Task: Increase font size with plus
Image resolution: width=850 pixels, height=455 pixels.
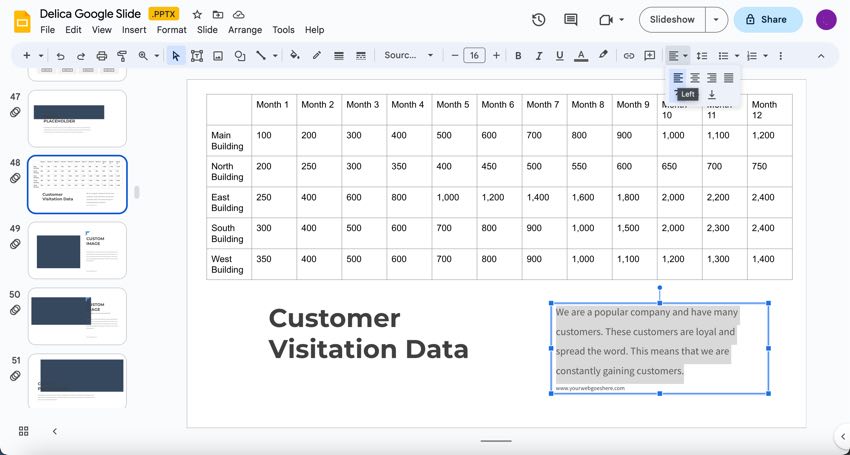Action: pyautogui.click(x=496, y=55)
